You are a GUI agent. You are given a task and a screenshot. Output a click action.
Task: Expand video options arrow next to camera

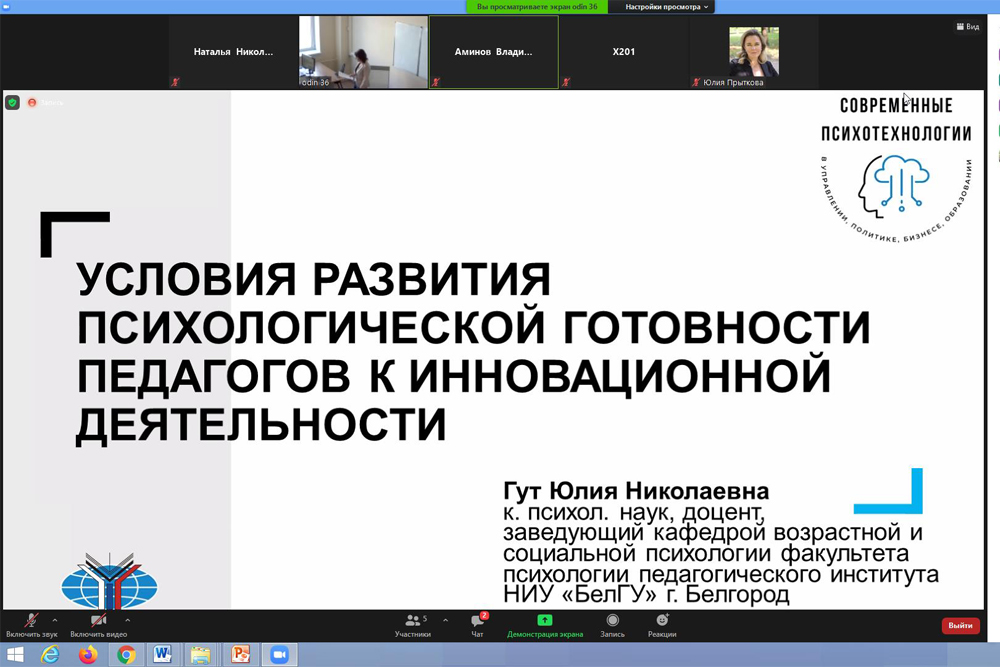pos(128,620)
